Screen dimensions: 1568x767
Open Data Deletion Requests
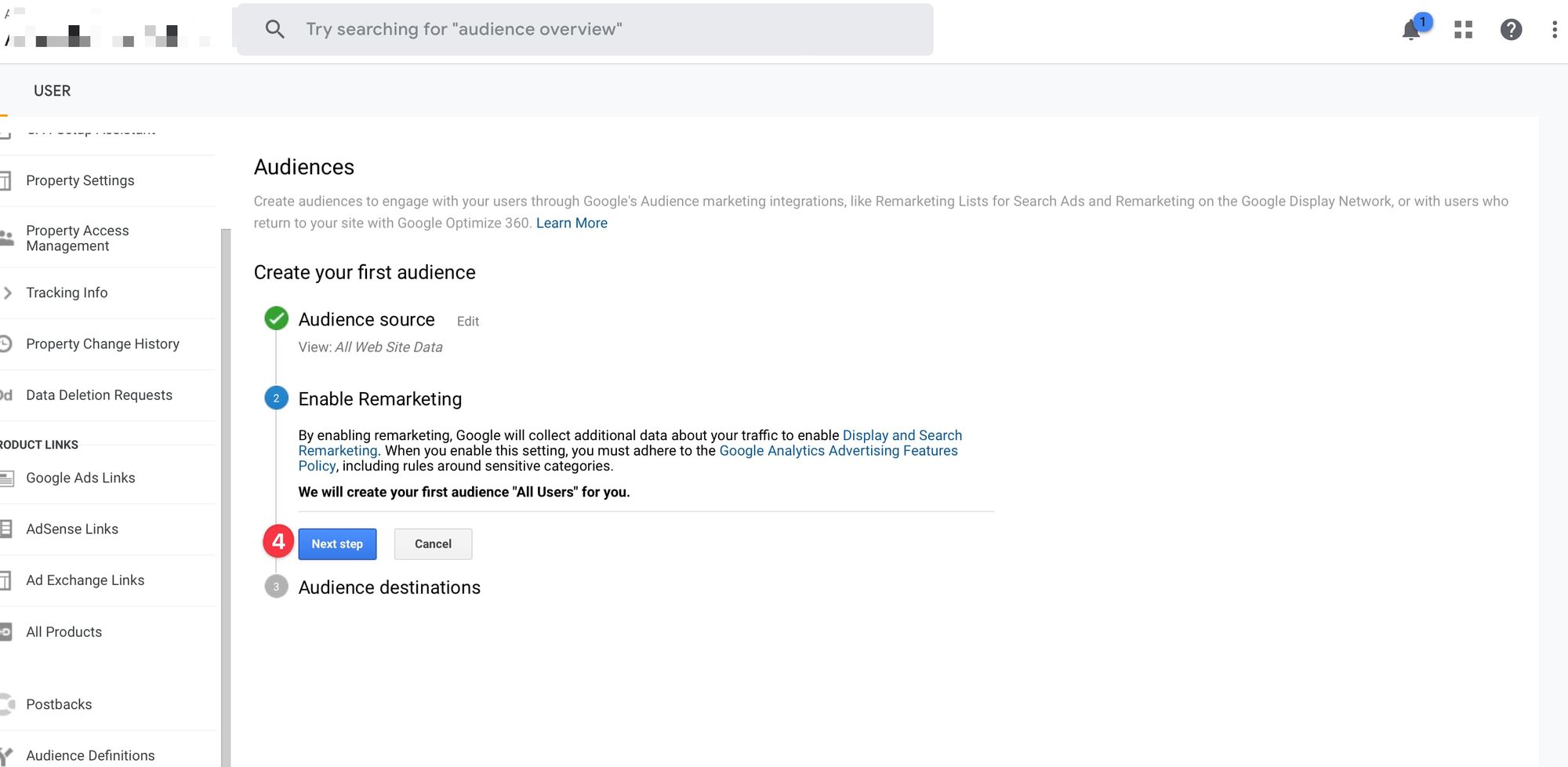tap(99, 395)
